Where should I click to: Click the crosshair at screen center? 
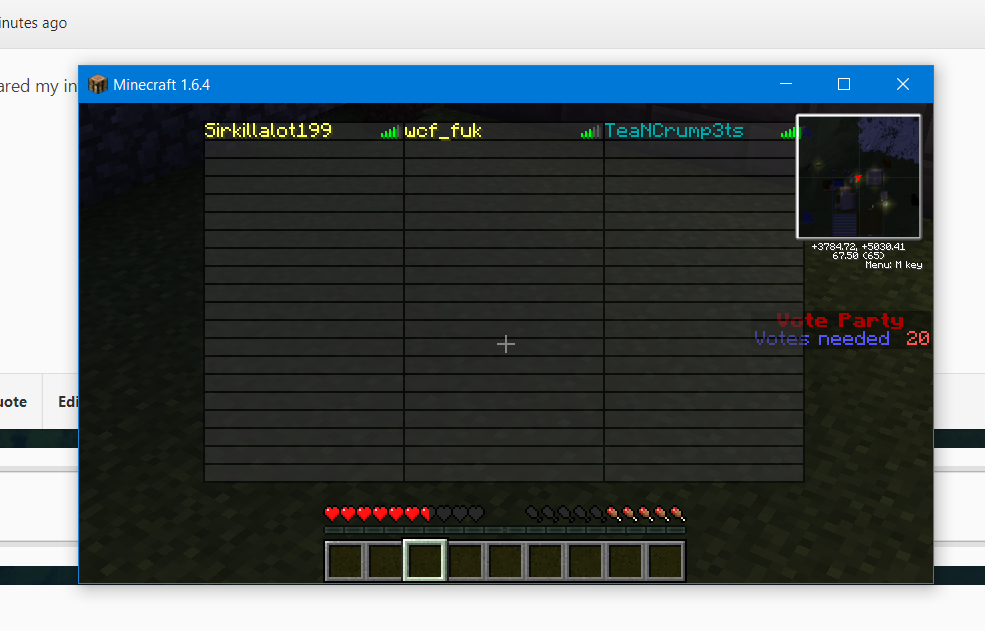click(x=506, y=344)
